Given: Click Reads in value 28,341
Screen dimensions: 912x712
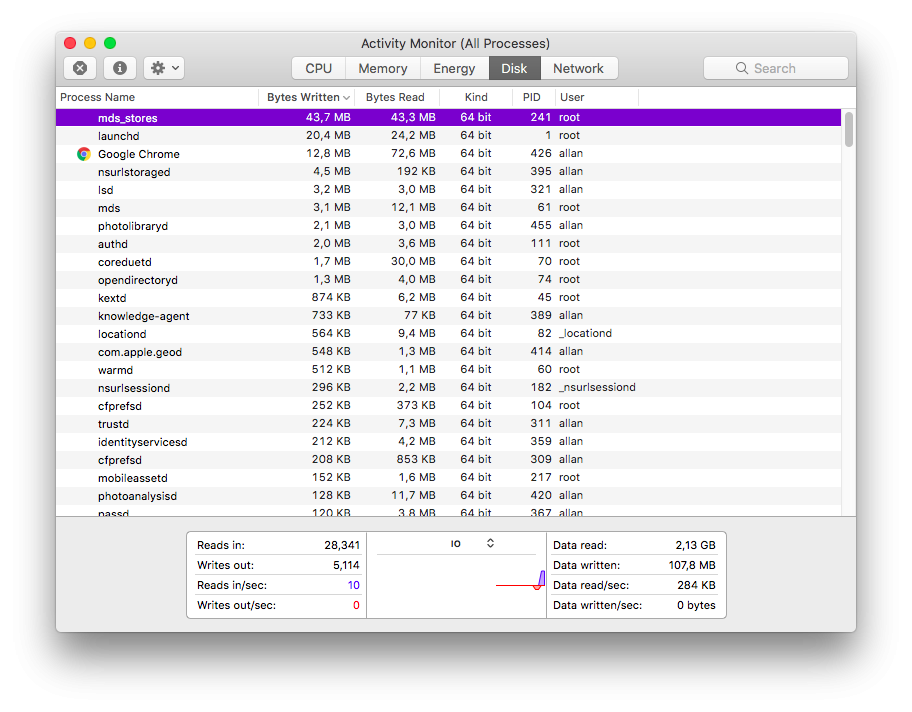Looking at the screenshot, I should coord(342,545).
